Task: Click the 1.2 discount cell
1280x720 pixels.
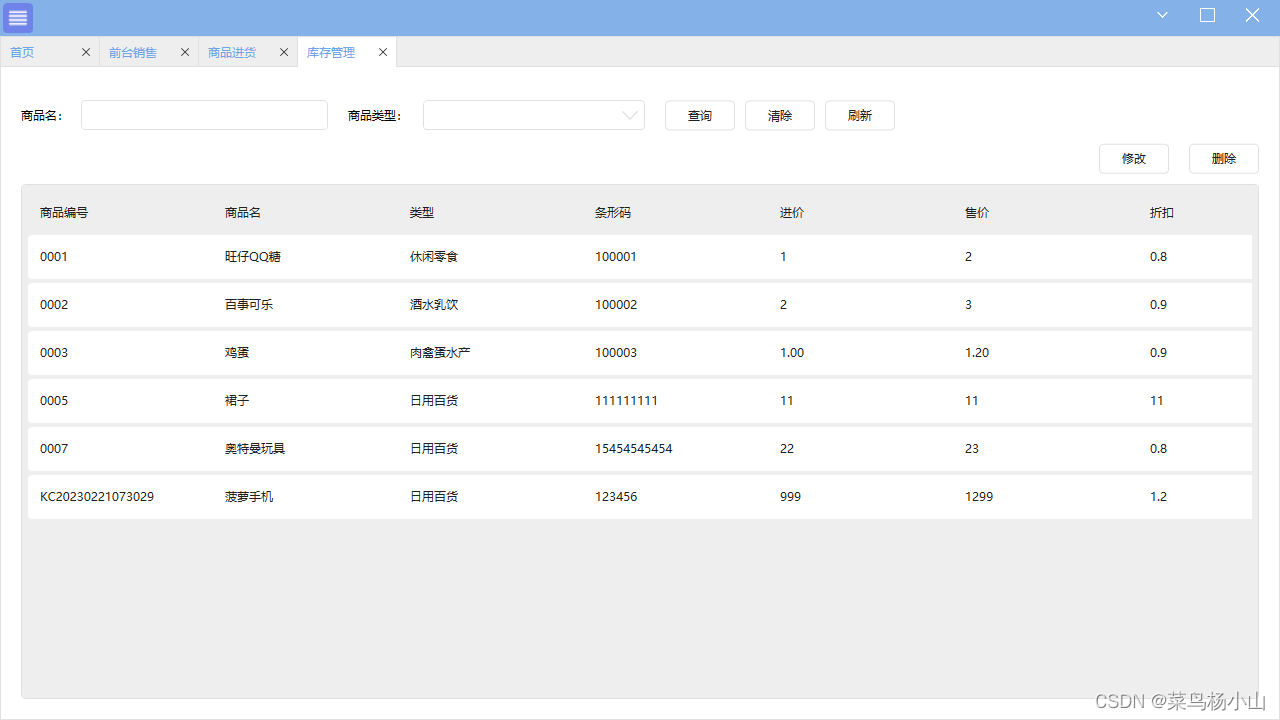Action: 1158,497
